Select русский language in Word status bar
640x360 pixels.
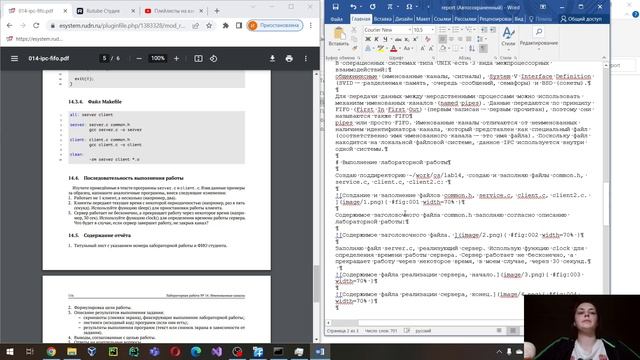click(x=423, y=331)
